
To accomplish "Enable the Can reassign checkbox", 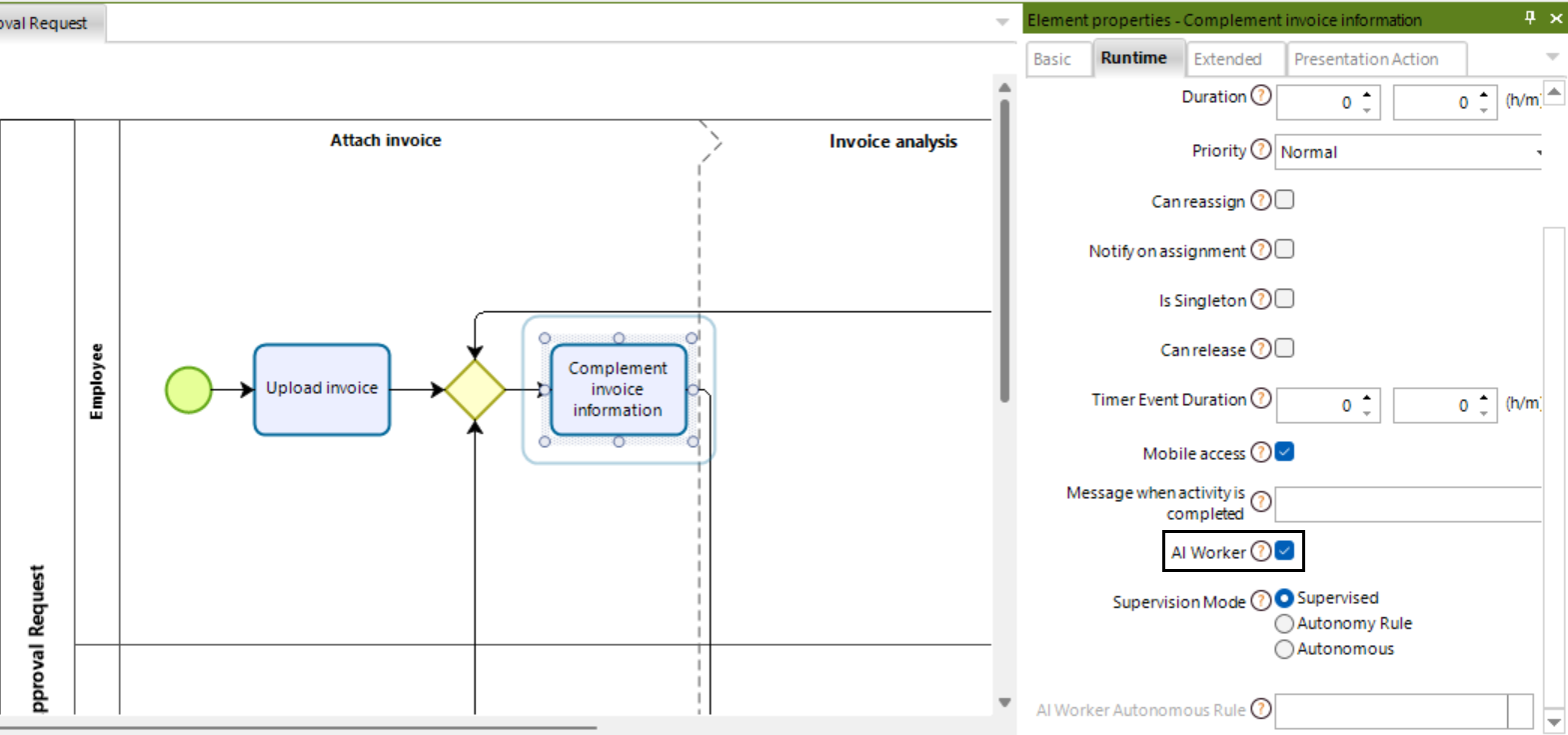I will (1285, 200).
